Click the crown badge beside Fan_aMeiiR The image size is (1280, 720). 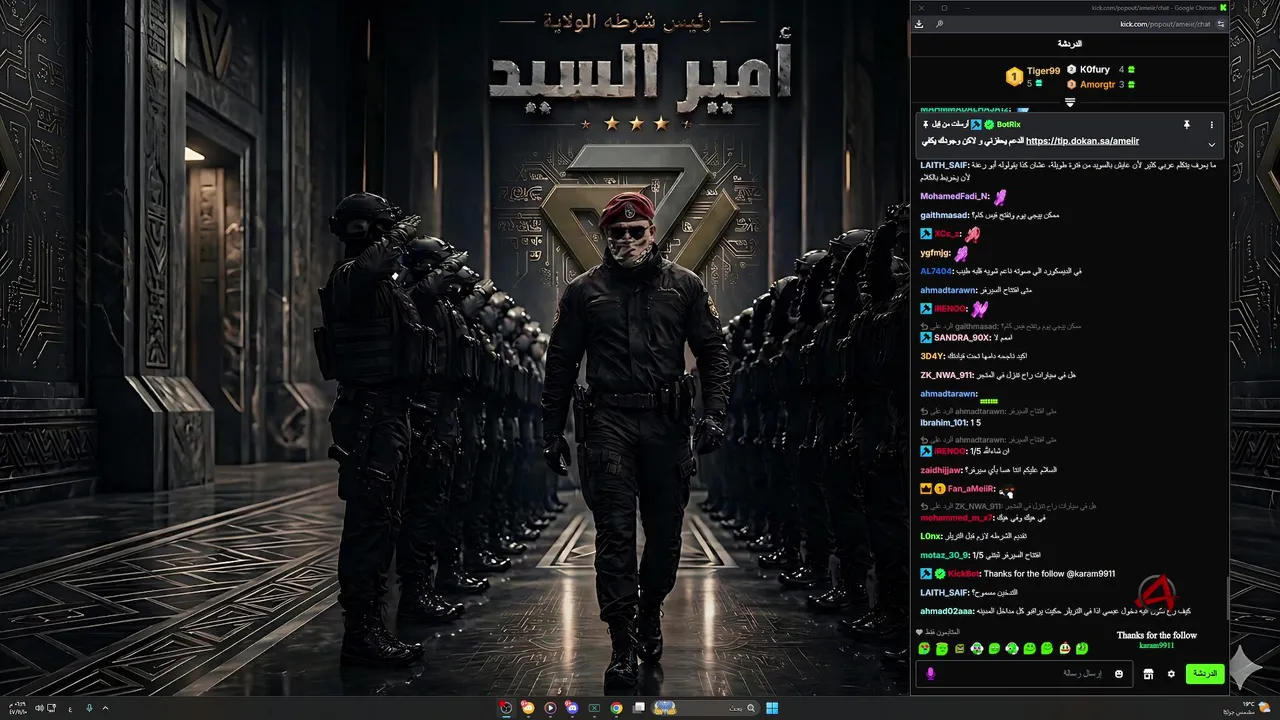(926, 489)
